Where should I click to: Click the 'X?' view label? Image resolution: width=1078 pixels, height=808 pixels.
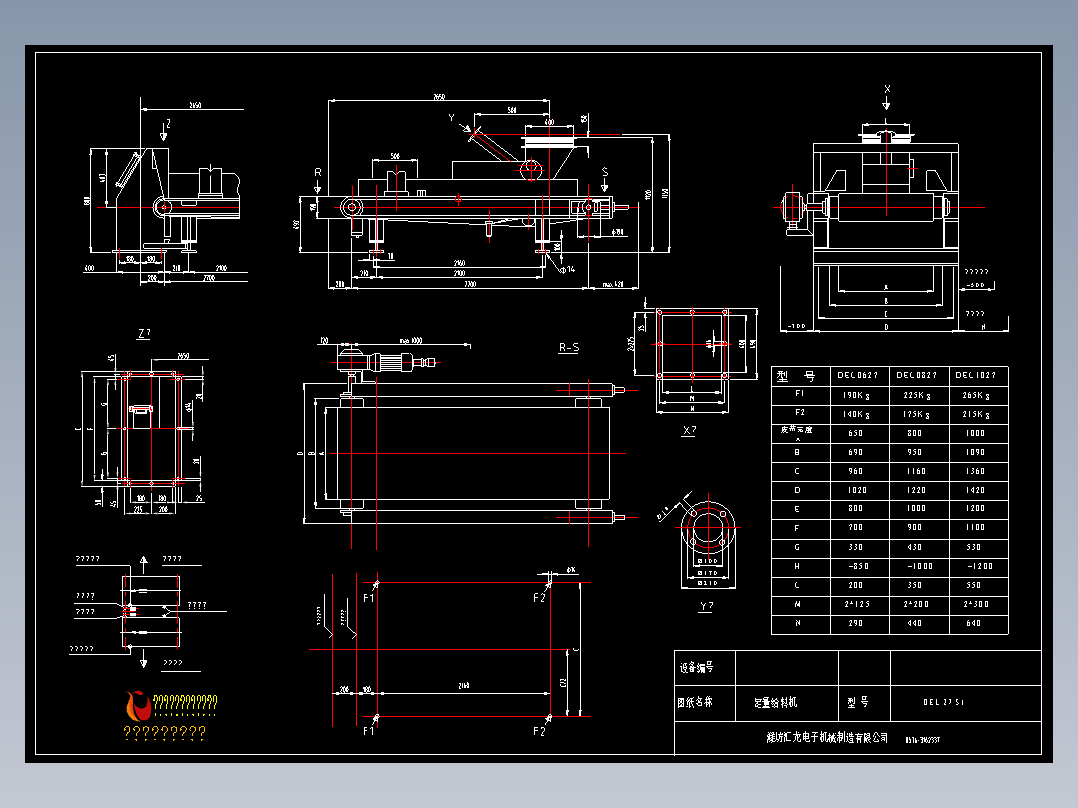coord(689,431)
